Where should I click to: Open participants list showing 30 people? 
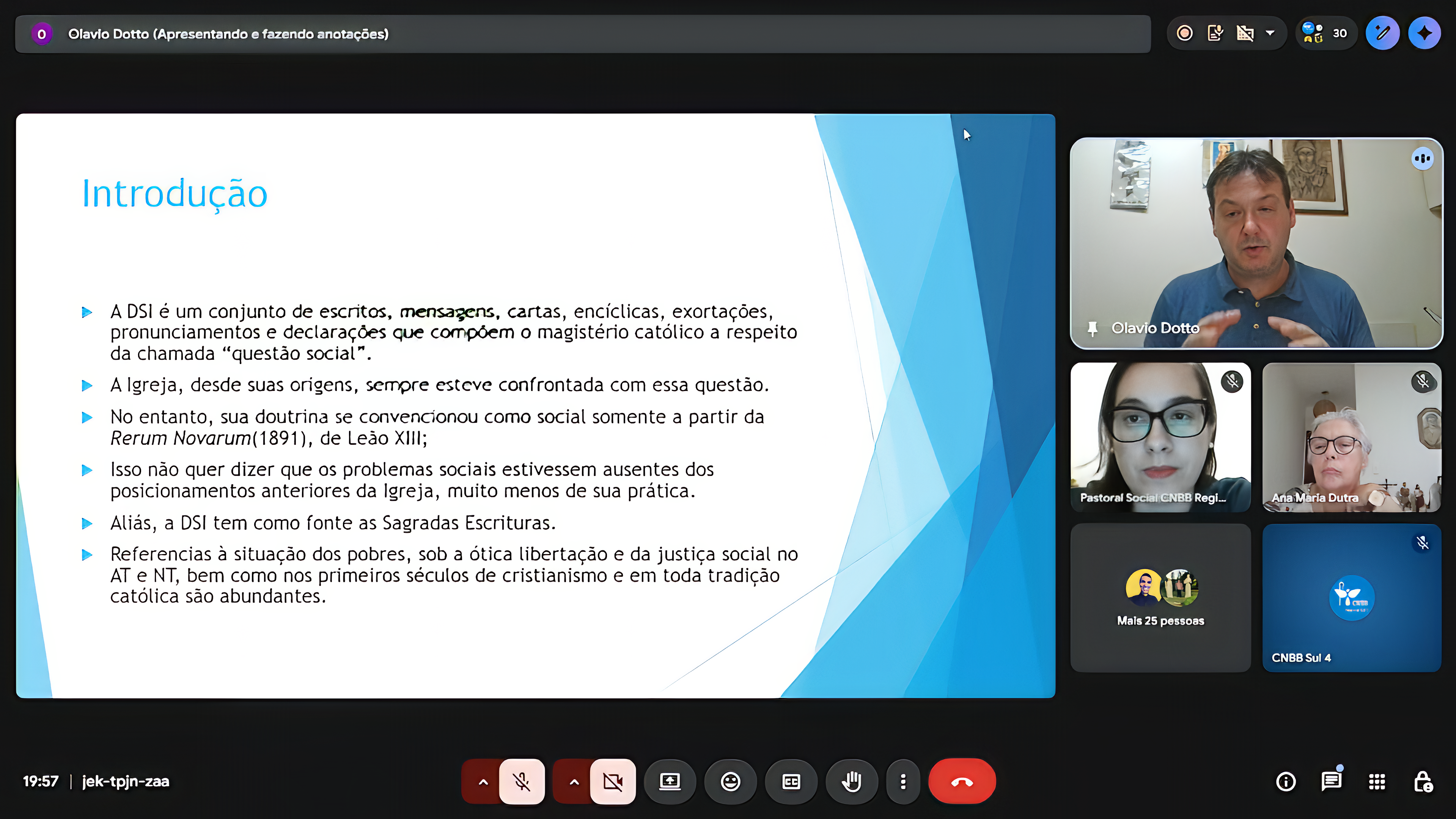[1325, 33]
